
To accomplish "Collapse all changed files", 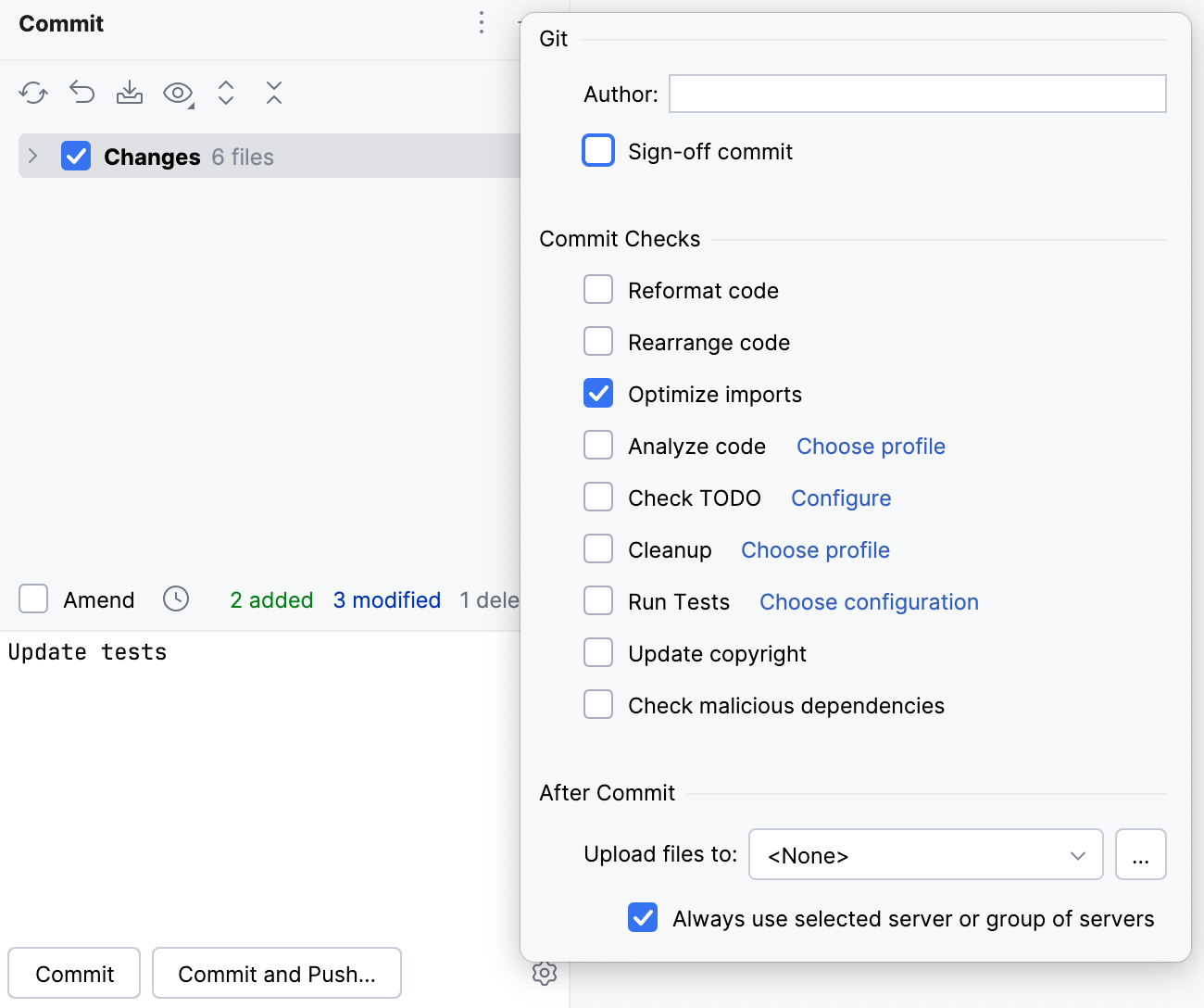I will (x=274, y=93).
